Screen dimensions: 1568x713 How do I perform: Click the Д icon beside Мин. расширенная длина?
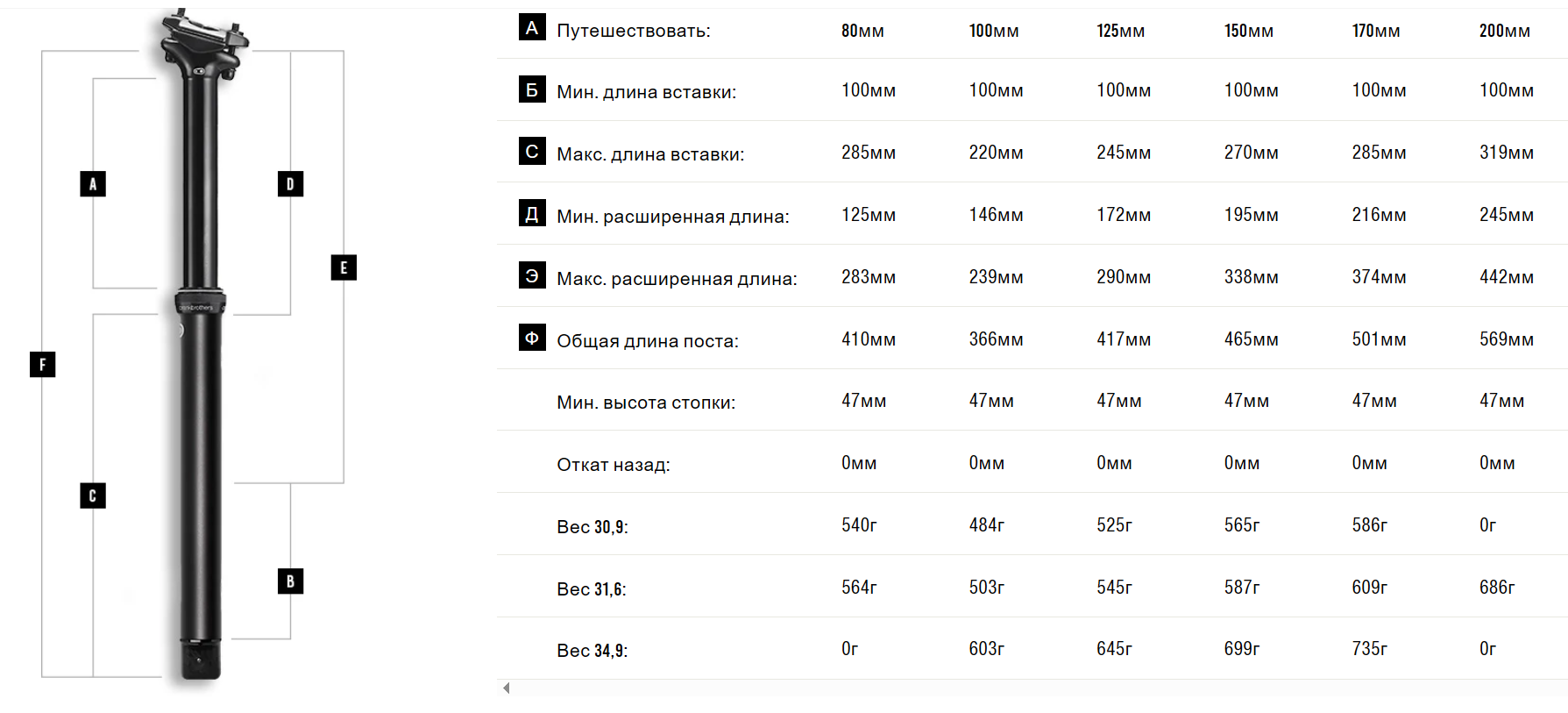[532, 213]
